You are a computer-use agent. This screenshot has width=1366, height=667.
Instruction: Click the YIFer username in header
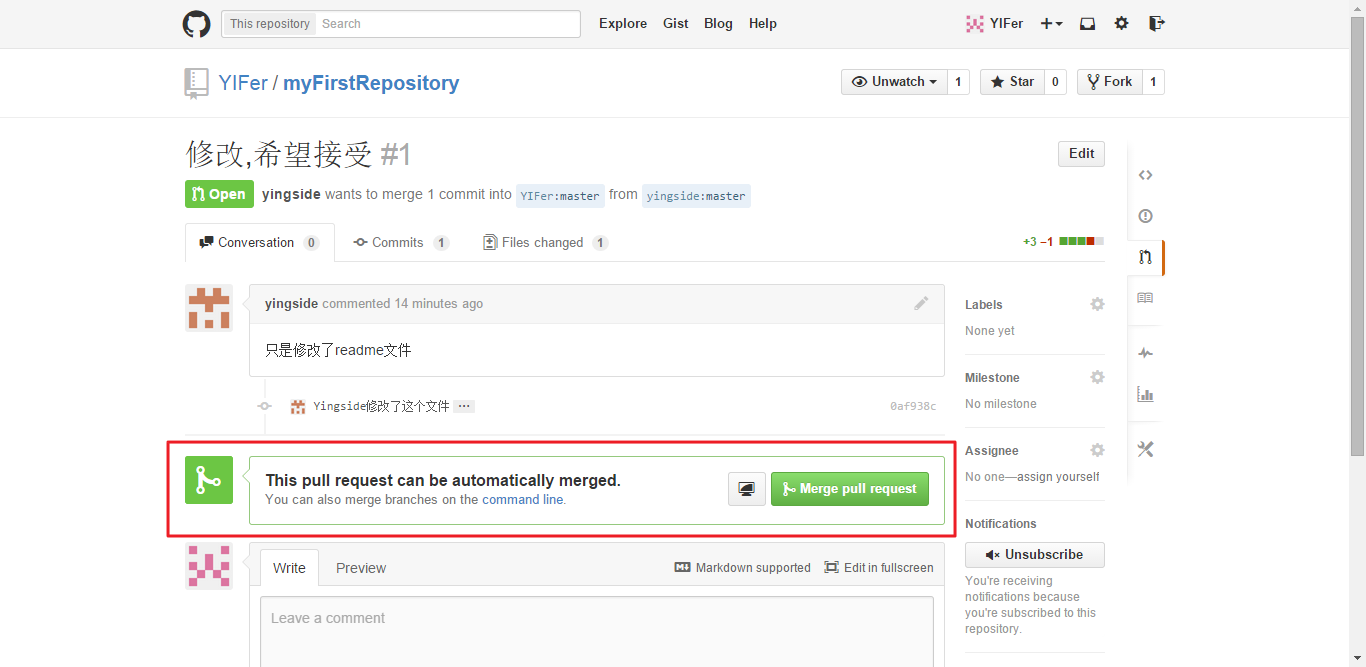coord(1006,24)
